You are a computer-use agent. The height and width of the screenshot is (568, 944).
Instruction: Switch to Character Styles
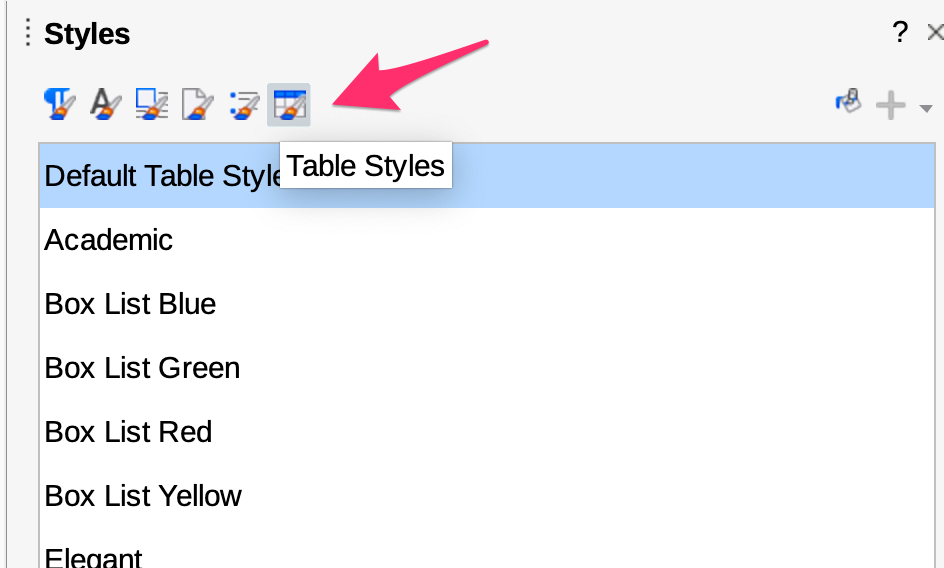105,103
